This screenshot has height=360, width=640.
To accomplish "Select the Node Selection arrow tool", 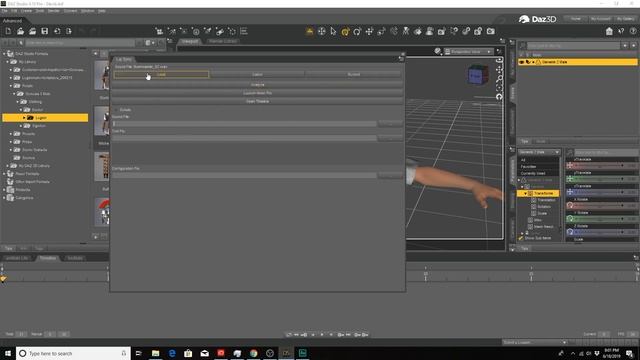I will tap(333, 31).
